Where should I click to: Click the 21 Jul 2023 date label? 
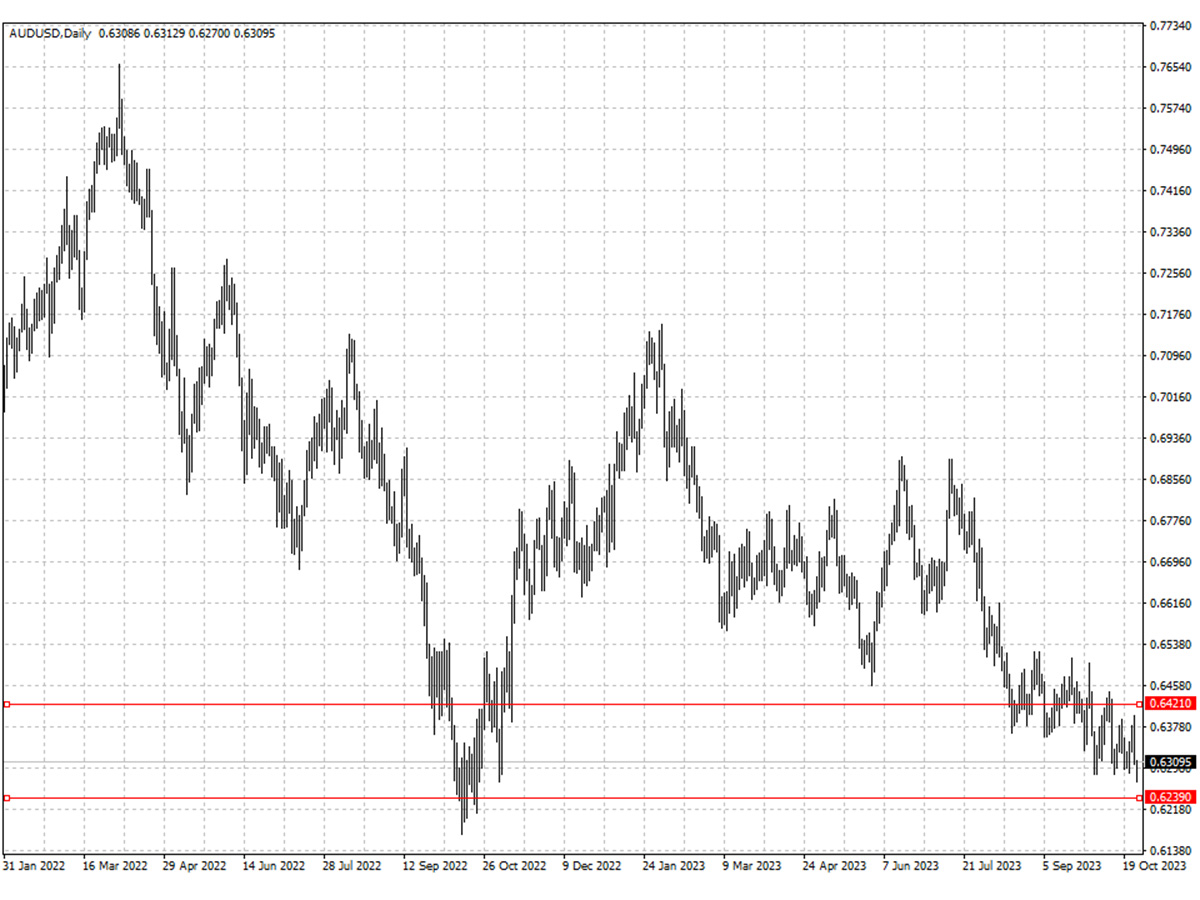(992, 866)
